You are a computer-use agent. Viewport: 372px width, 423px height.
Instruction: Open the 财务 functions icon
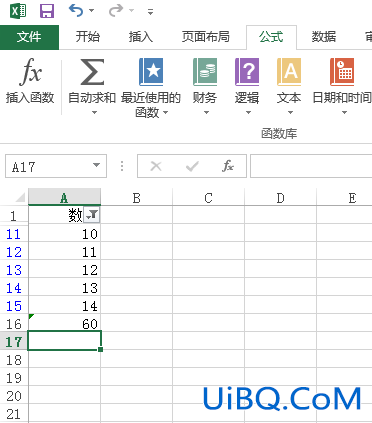(x=205, y=72)
